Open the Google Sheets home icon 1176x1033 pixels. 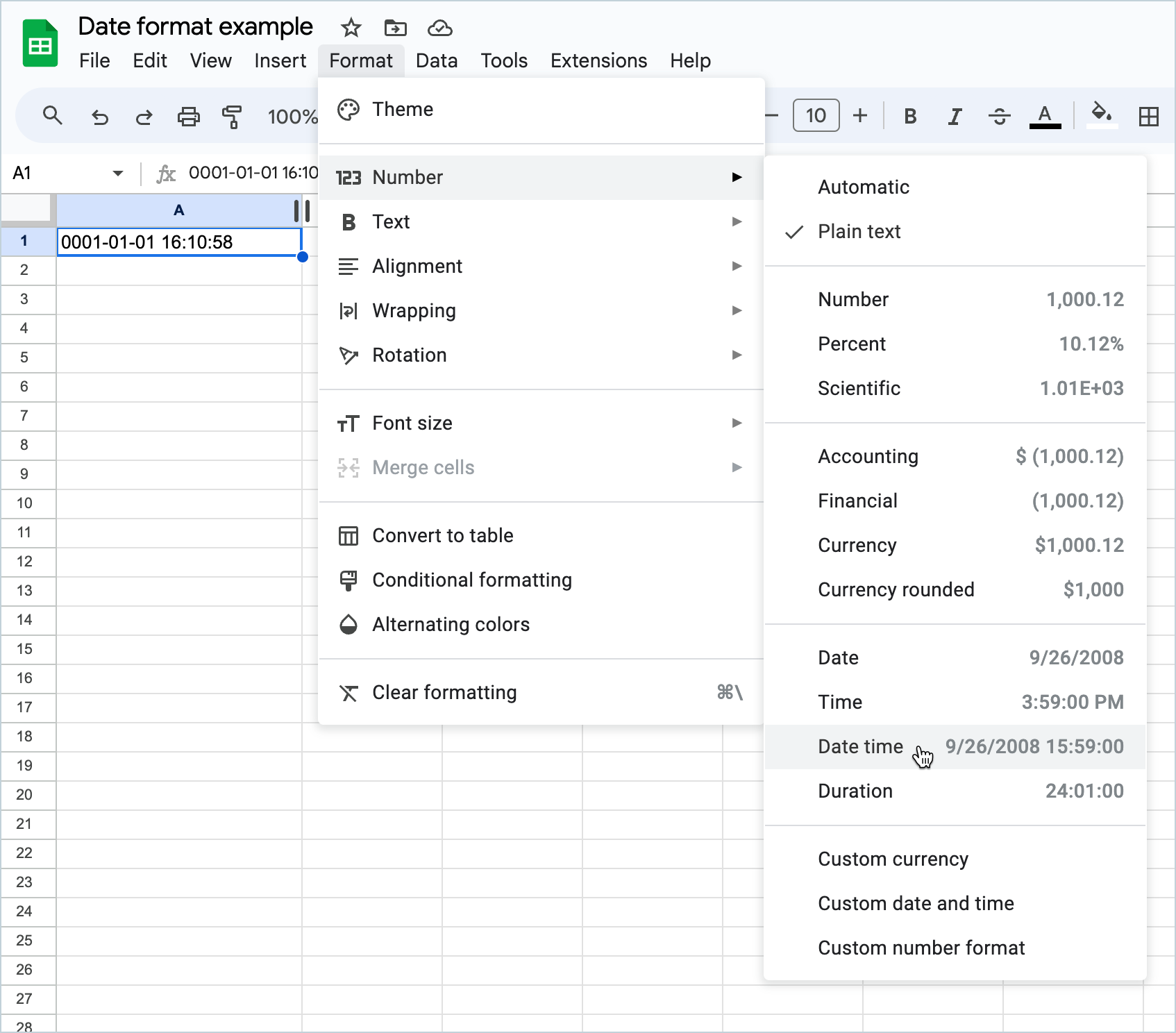click(40, 43)
